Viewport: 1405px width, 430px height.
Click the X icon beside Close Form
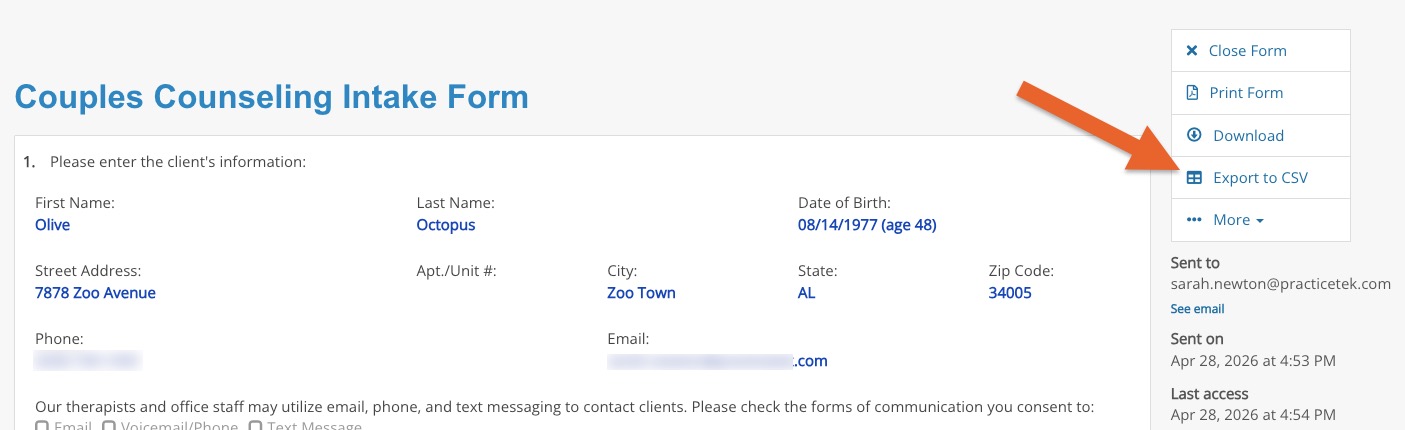click(x=1191, y=51)
